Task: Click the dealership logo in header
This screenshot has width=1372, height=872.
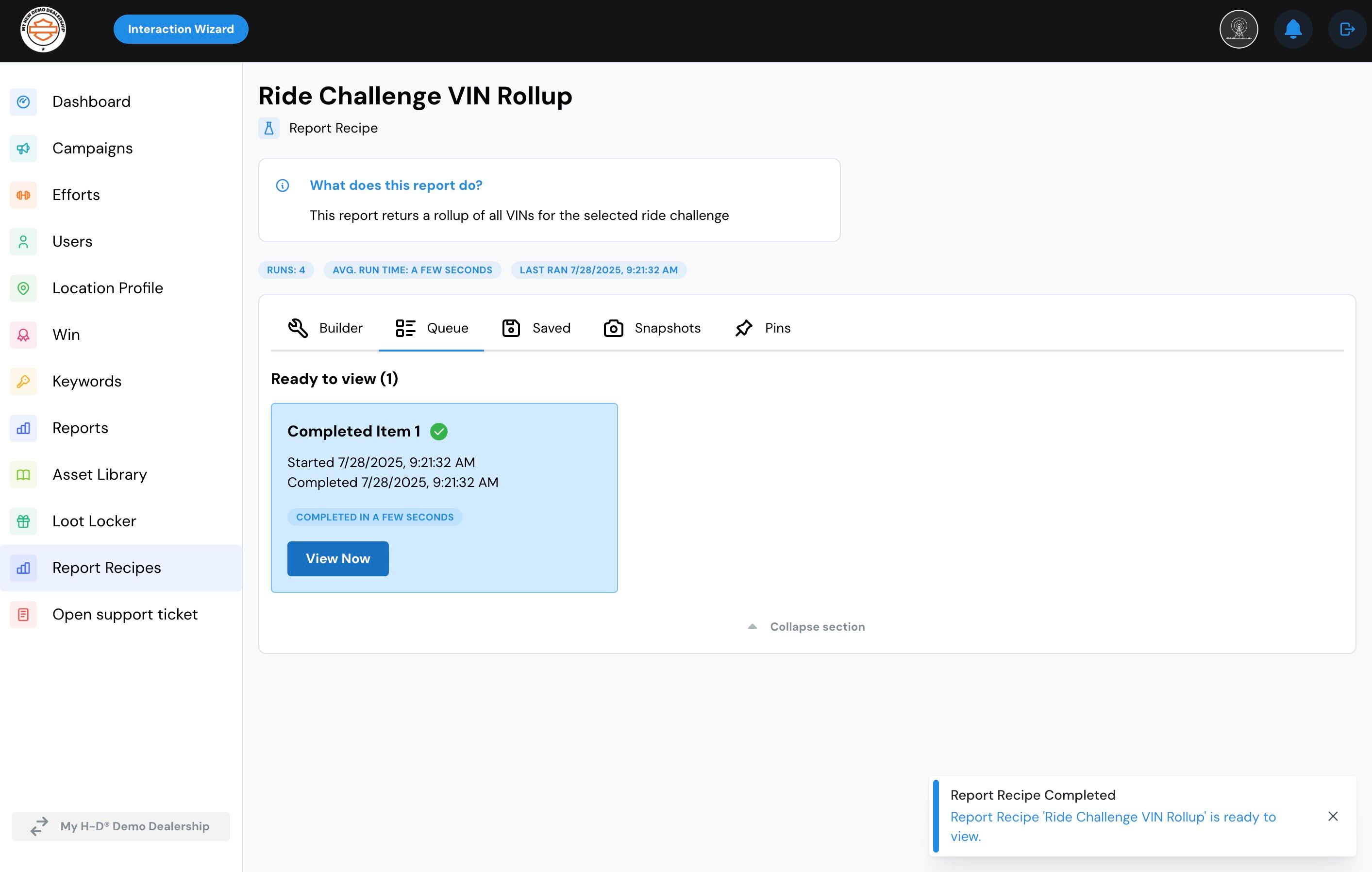Action: (x=43, y=29)
